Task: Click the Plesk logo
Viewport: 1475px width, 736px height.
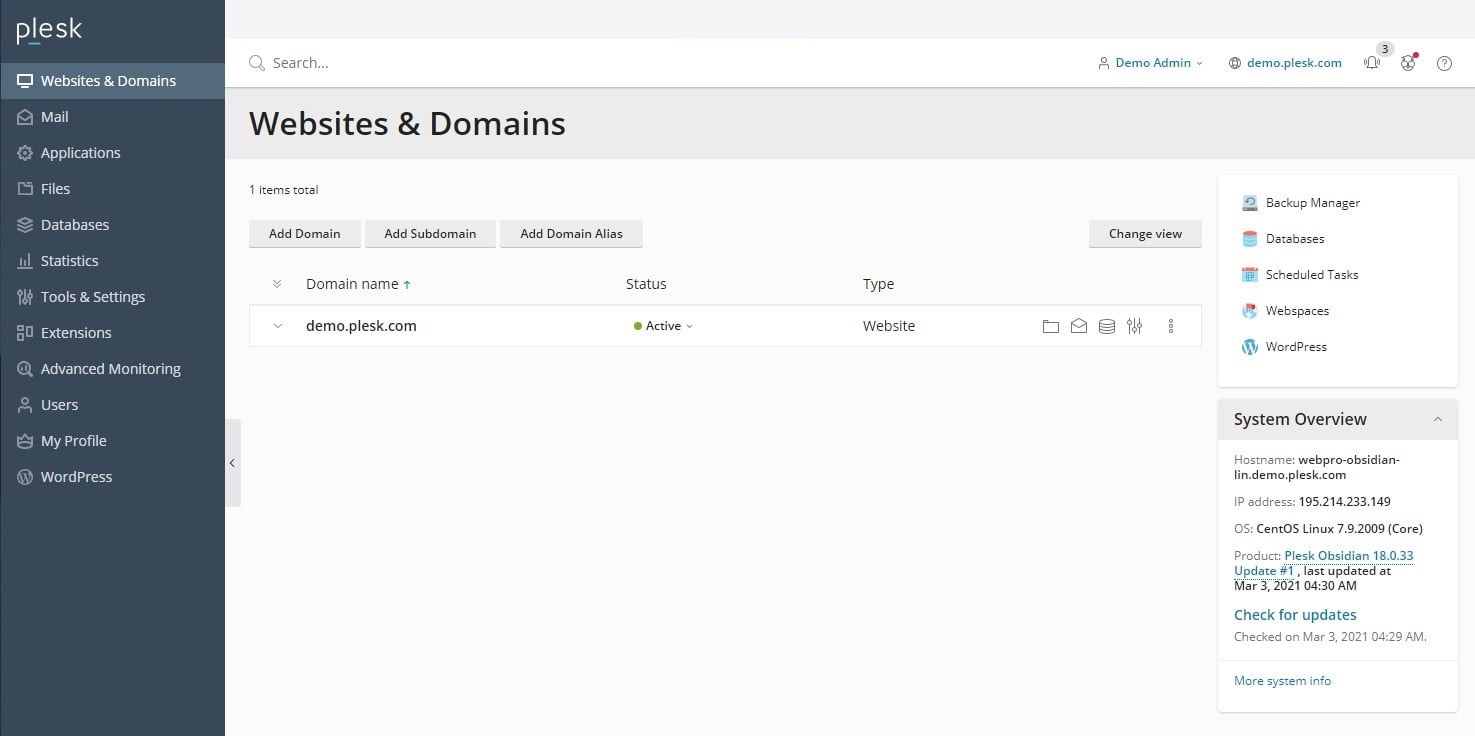Action: (49, 31)
